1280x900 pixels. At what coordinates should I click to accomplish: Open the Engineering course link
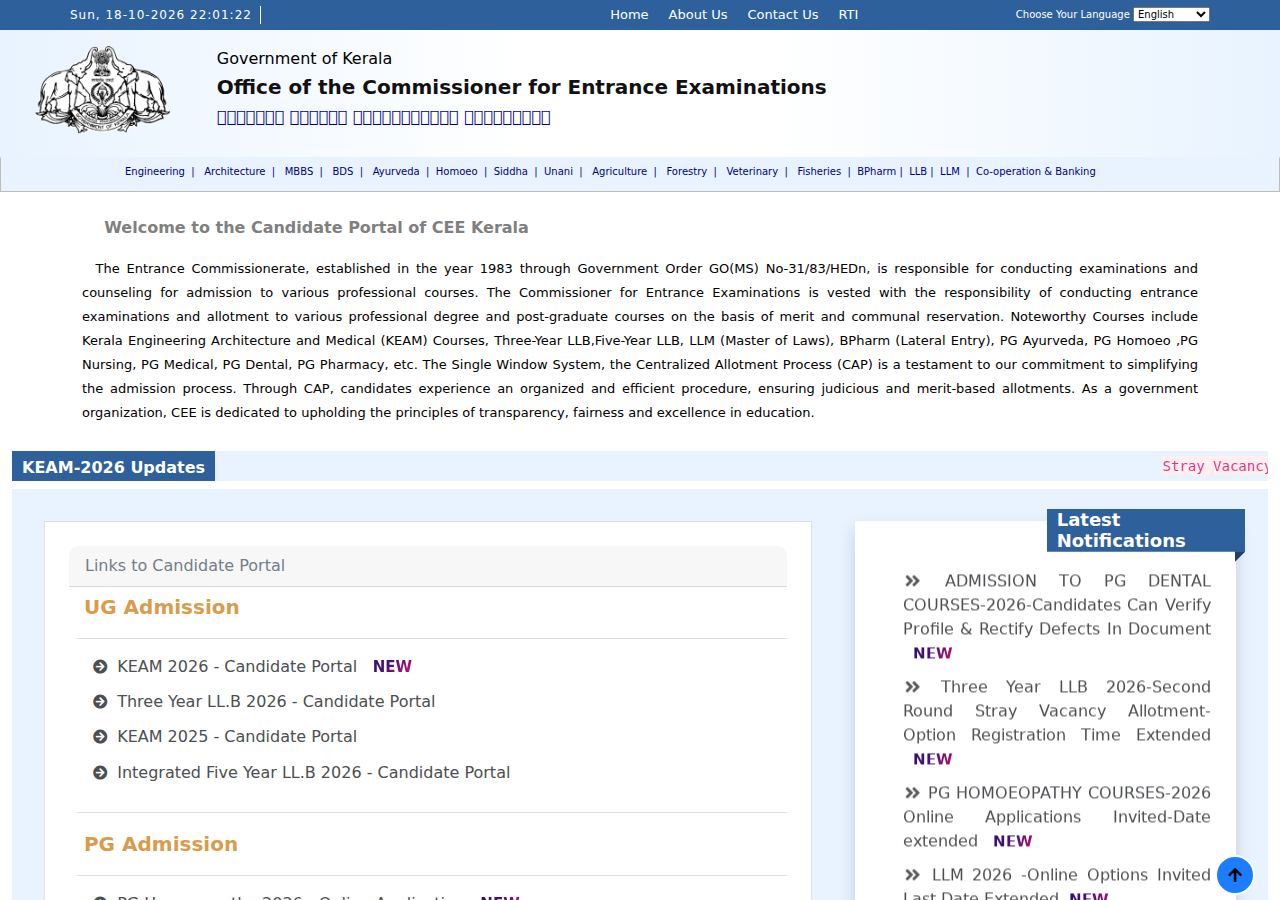click(155, 172)
